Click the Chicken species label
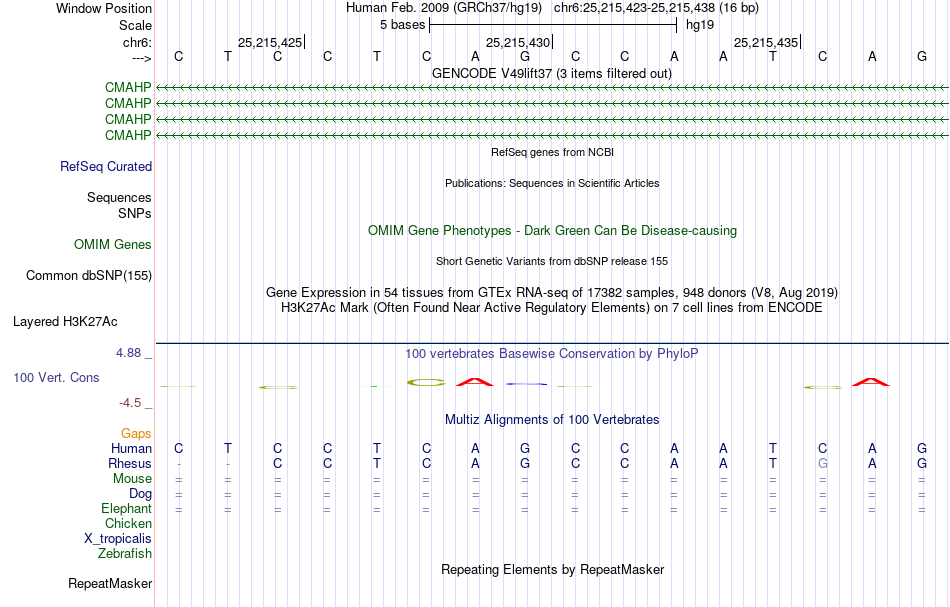This screenshot has height=607, width=950. [128, 523]
